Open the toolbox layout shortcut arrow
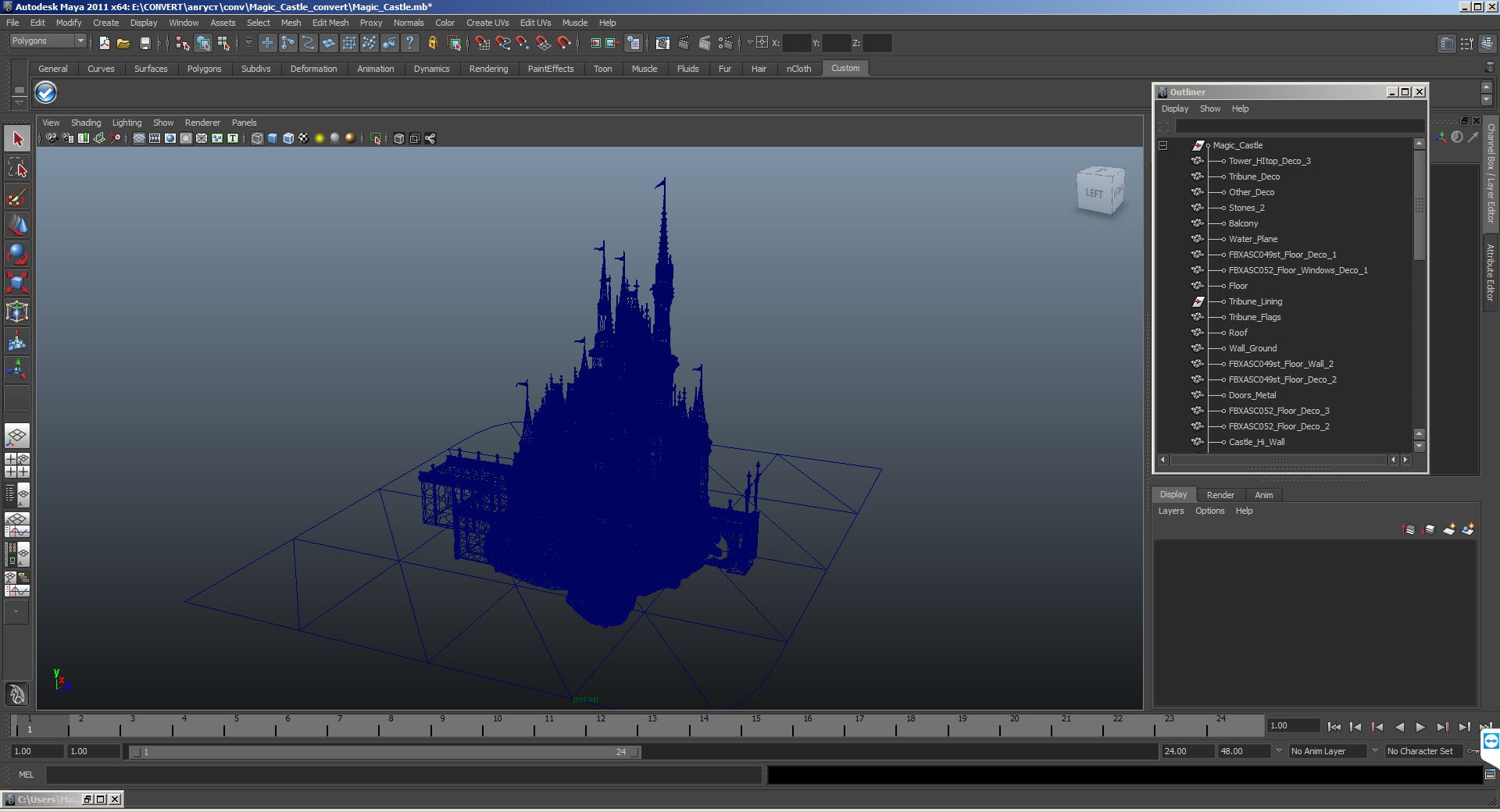Screen dimensions: 1500x812 click(x=16, y=612)
